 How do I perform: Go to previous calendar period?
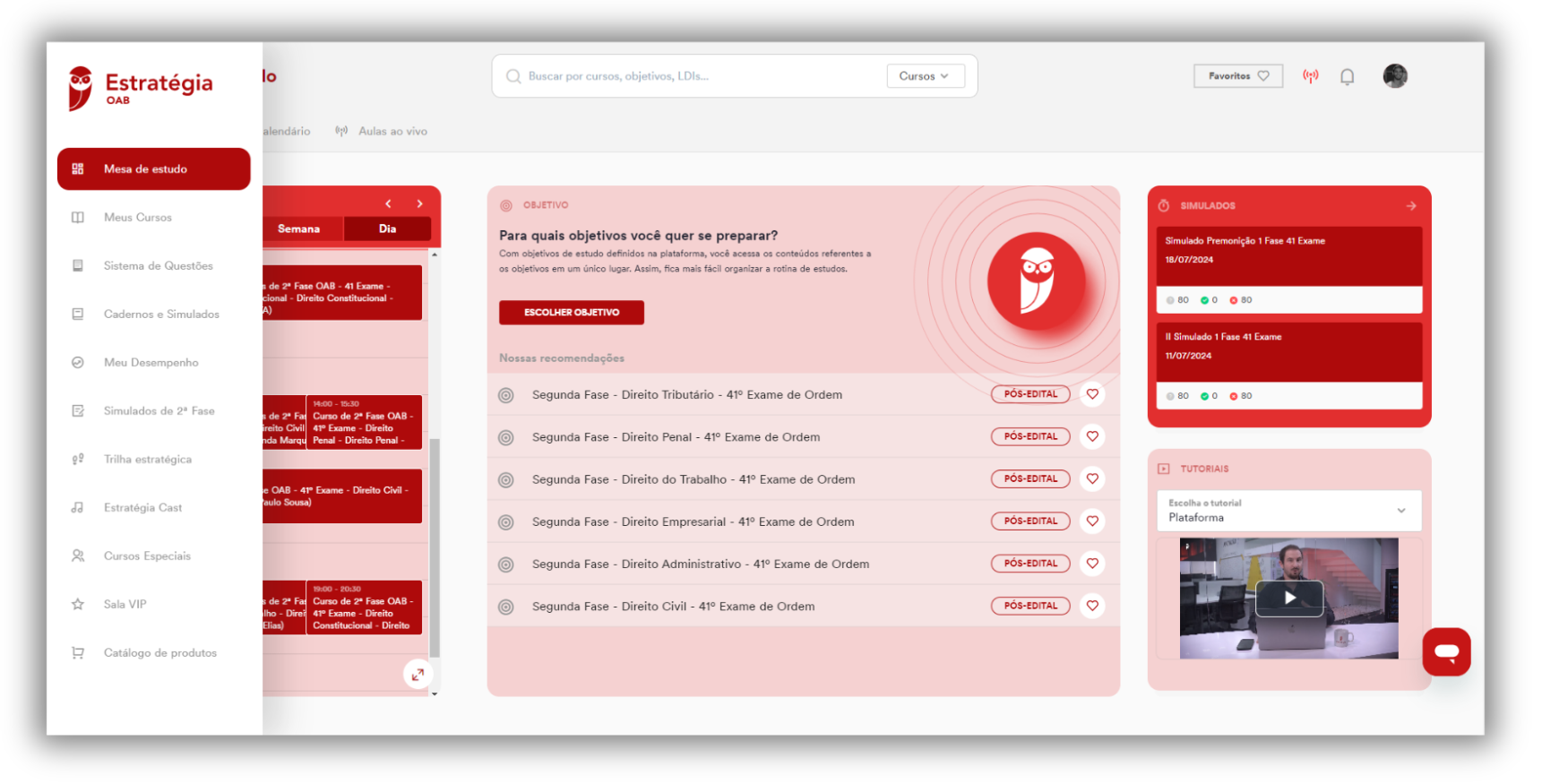pyautogui.click(x=388, y=203)
